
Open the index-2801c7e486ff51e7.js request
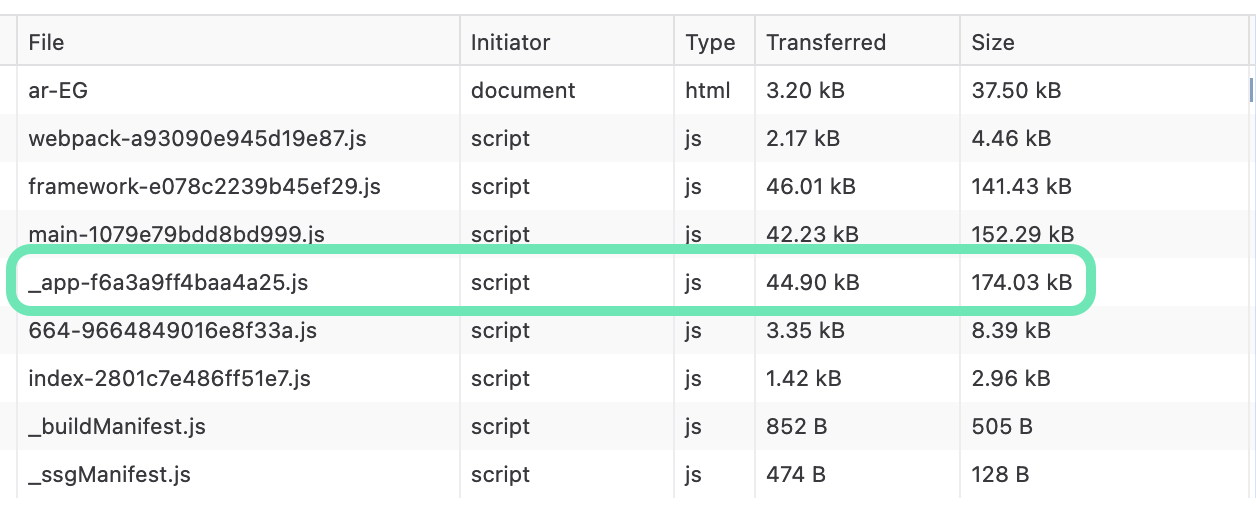pyautogui.click(x=169, y=378)
